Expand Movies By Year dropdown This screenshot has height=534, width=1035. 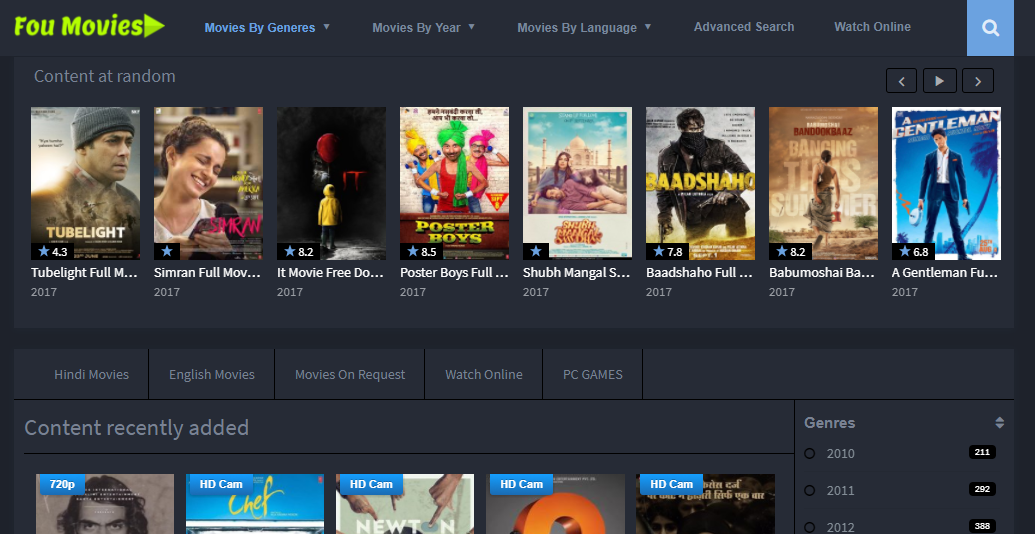click(423, 28)
